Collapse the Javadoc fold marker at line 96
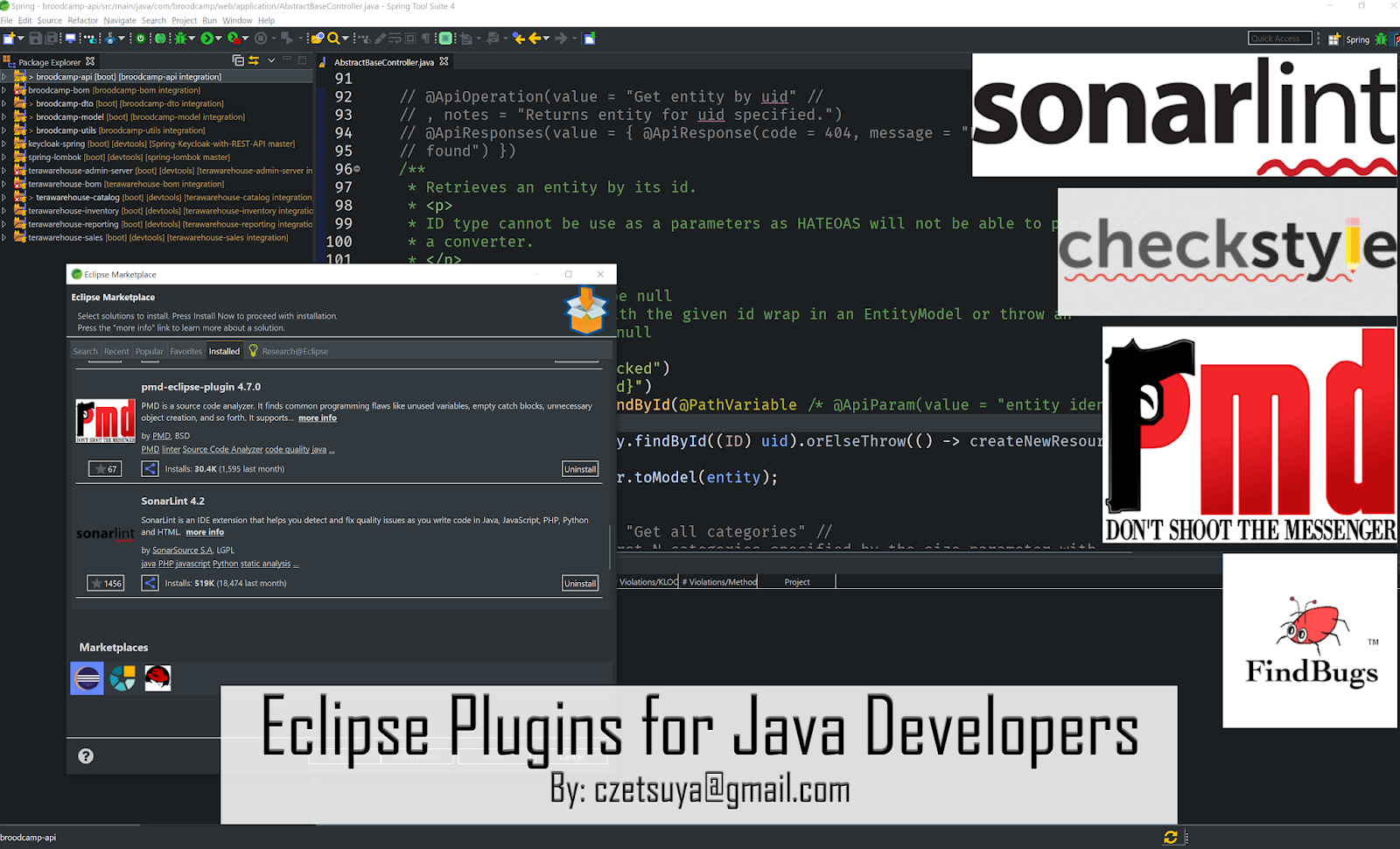The height and width of the screenshot is (849, 1400). pyautogui.click(x=357, y=169)
